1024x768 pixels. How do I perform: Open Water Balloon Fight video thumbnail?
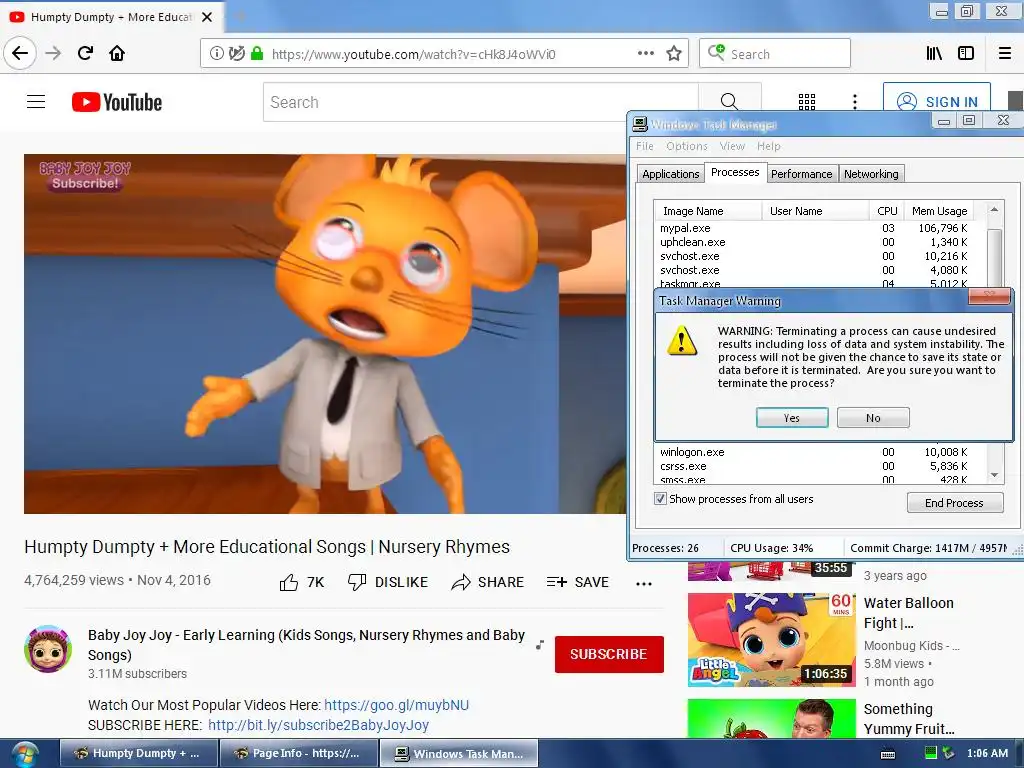tap(771, 639)
